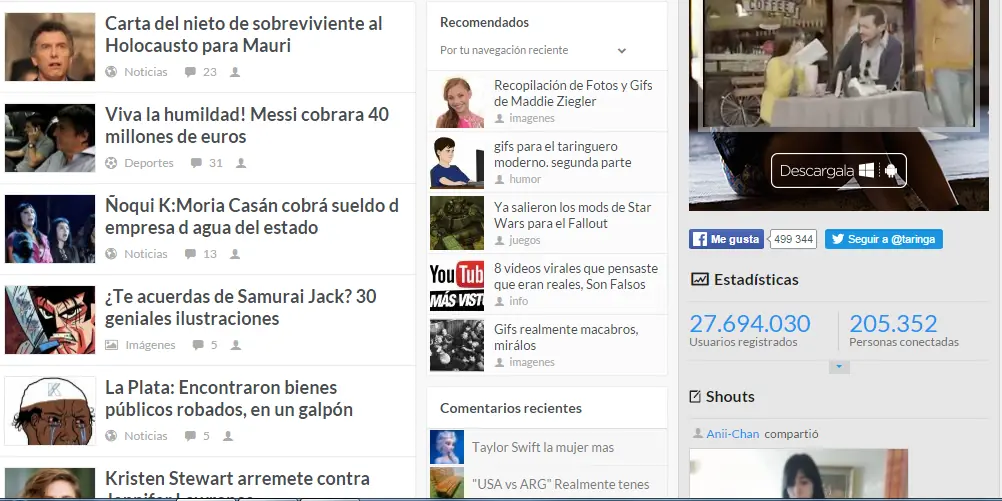The image size is (1002, 501).
Task: Open the Anii-Chan shared shout image
Action: pos(798,474)
